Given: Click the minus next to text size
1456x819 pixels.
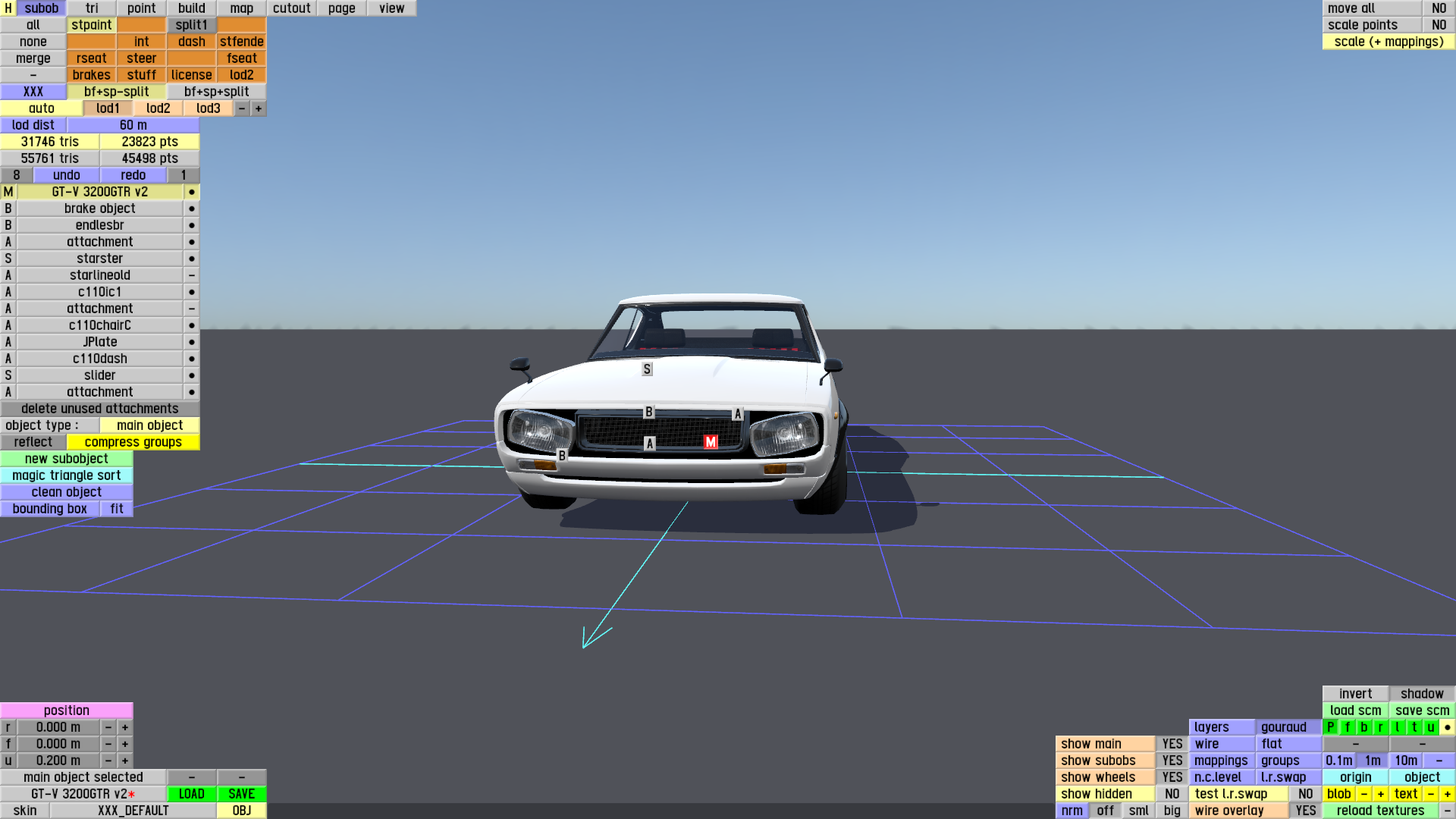Looking at the screenshot, I should point(1431,794).
